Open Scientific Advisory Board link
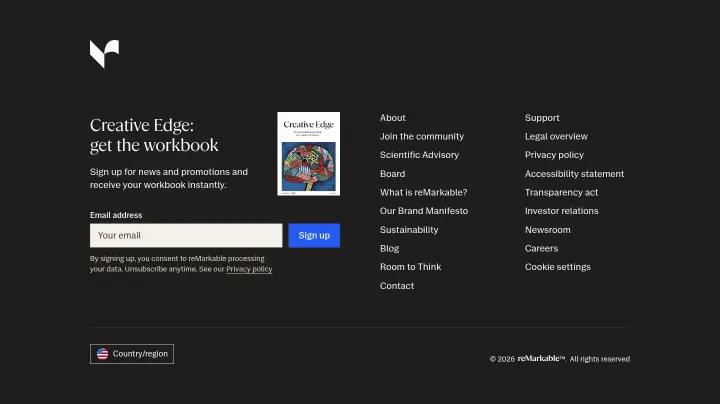The width and height of the screenshot is (720, 404). click(x=419, y=164)
